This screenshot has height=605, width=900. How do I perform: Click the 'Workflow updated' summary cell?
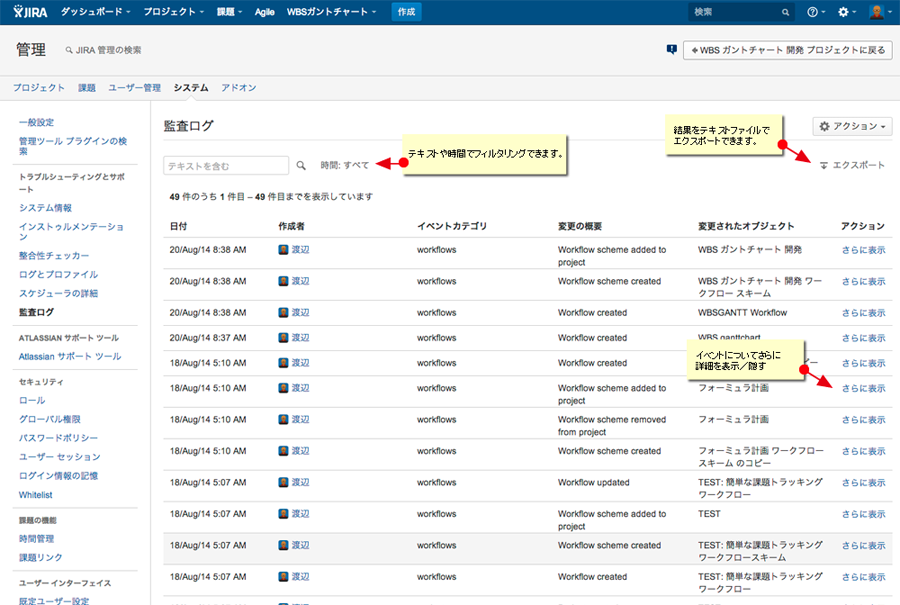(x=593, y=483)
